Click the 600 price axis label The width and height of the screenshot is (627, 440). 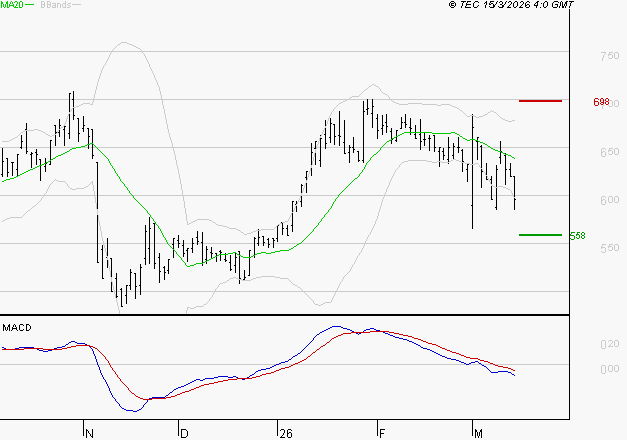pos(610,200)
